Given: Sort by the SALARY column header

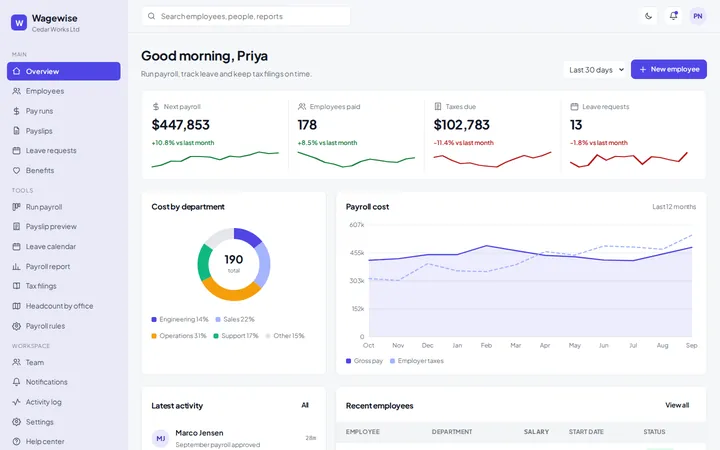Looking at the screenshot, I should pos(536,432).
